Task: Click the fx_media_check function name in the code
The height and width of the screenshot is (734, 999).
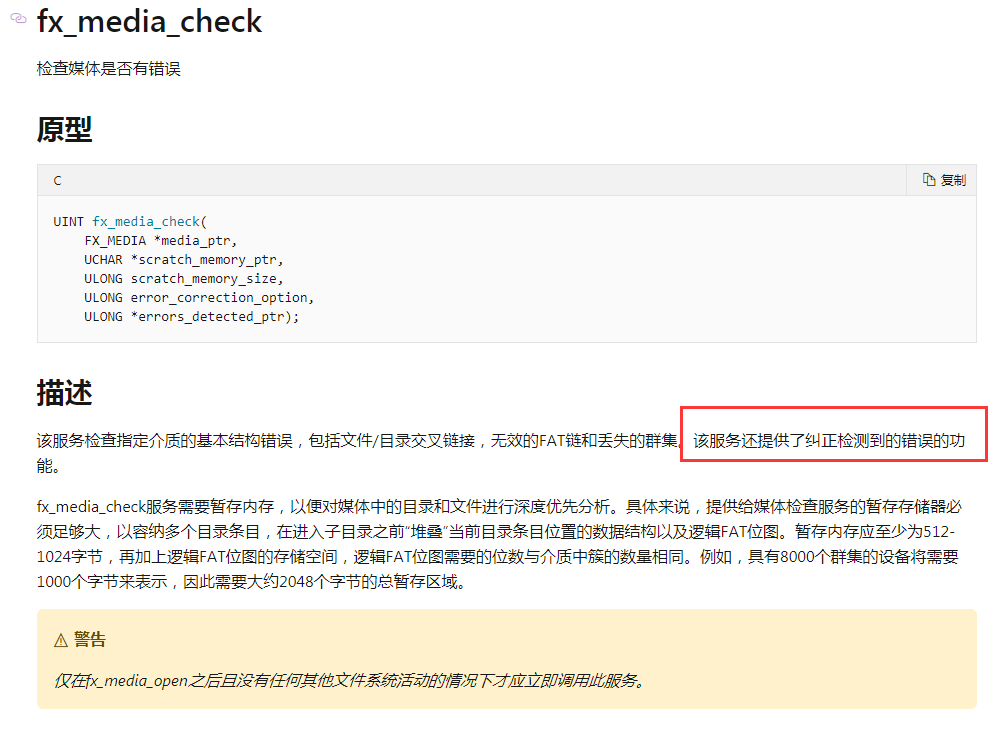Action: (x=146, y=221)
